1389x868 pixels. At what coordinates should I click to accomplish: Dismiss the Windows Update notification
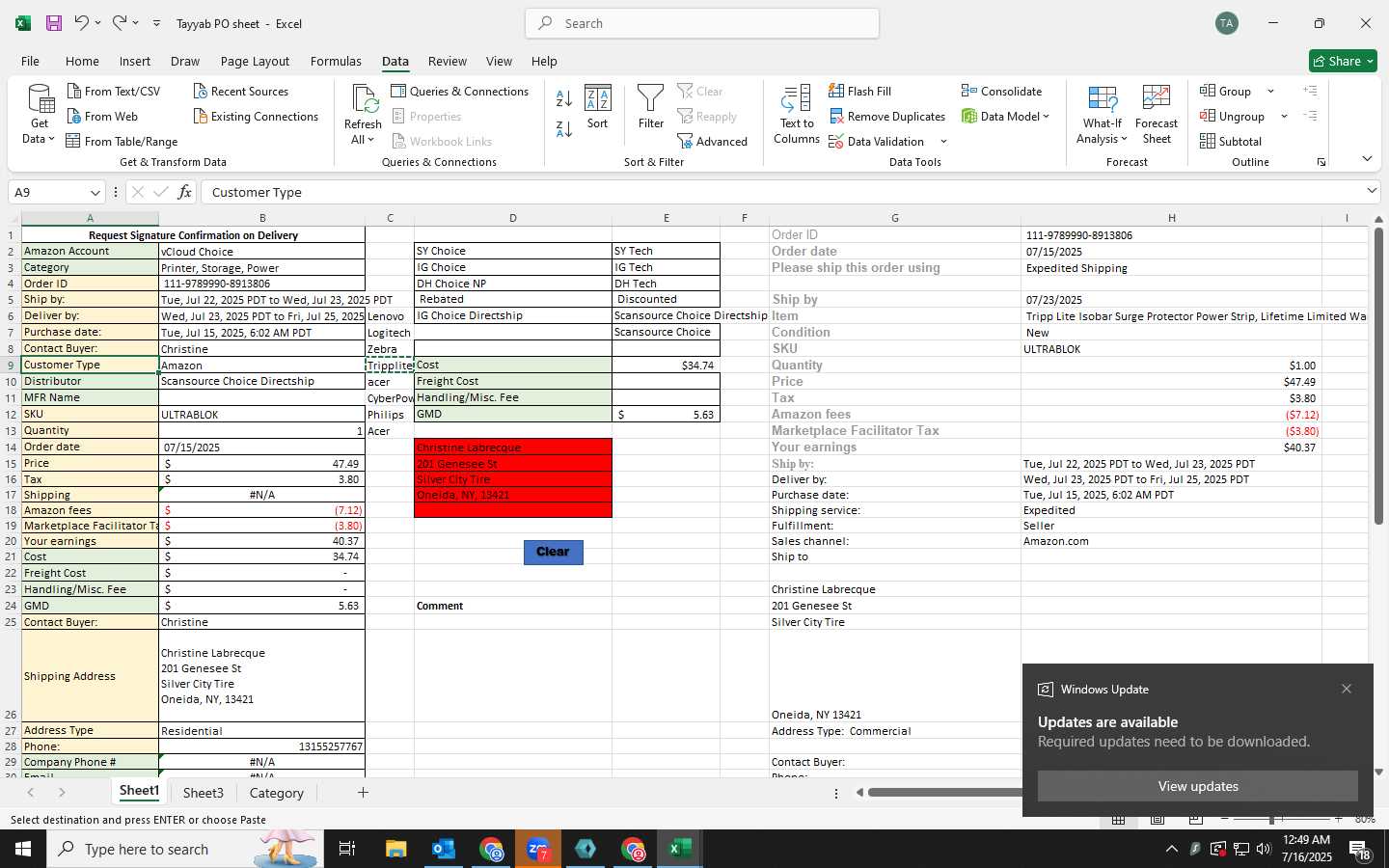coord(1347,689)
